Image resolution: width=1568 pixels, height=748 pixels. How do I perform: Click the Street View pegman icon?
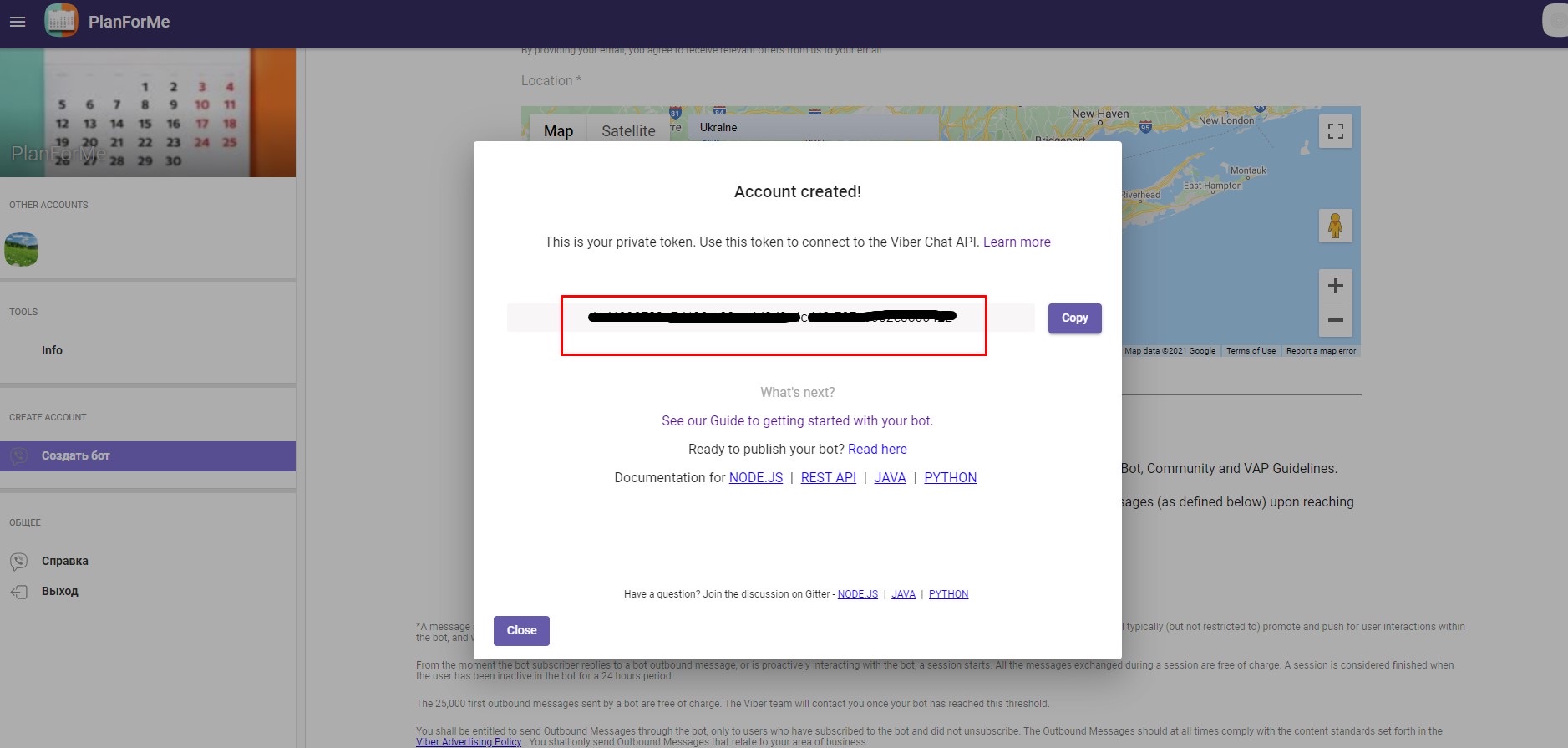(1336, 226)
